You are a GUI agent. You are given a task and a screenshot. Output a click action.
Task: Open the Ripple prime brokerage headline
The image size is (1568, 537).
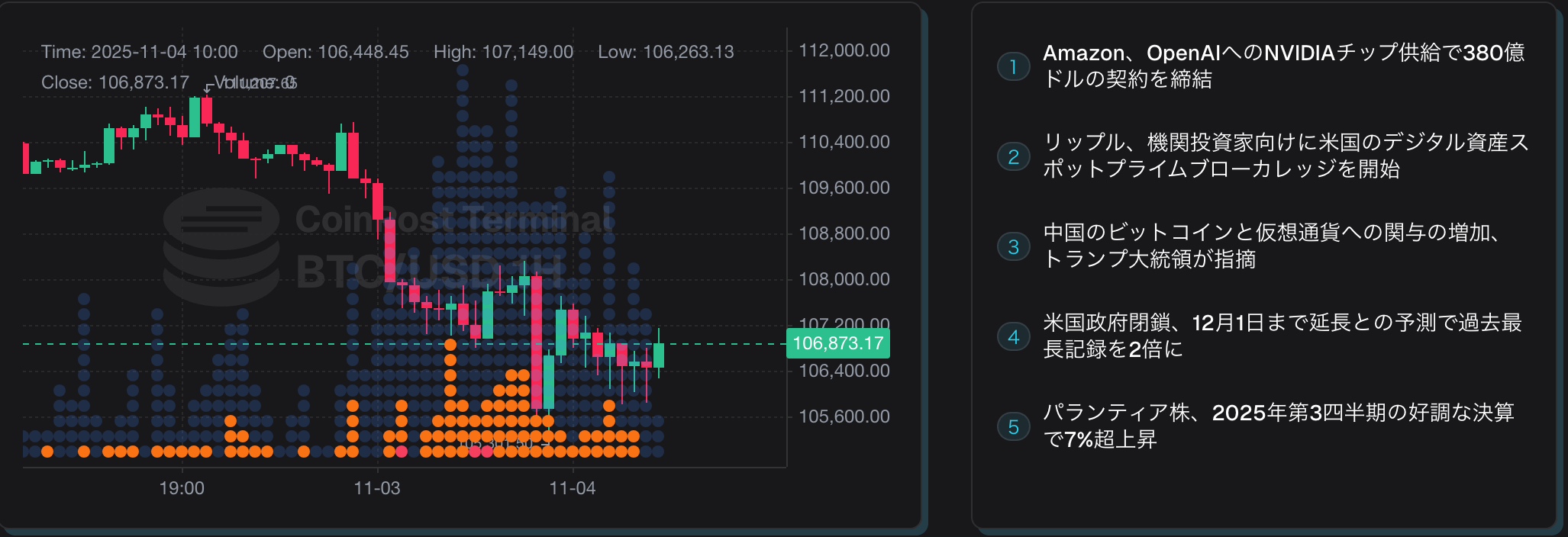(1286, 156)
